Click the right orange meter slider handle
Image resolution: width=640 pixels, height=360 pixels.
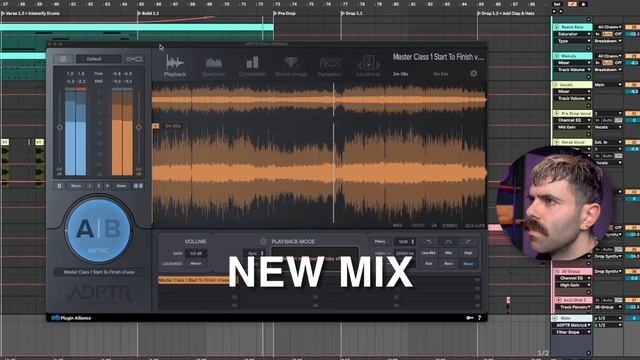click(139, 127)
